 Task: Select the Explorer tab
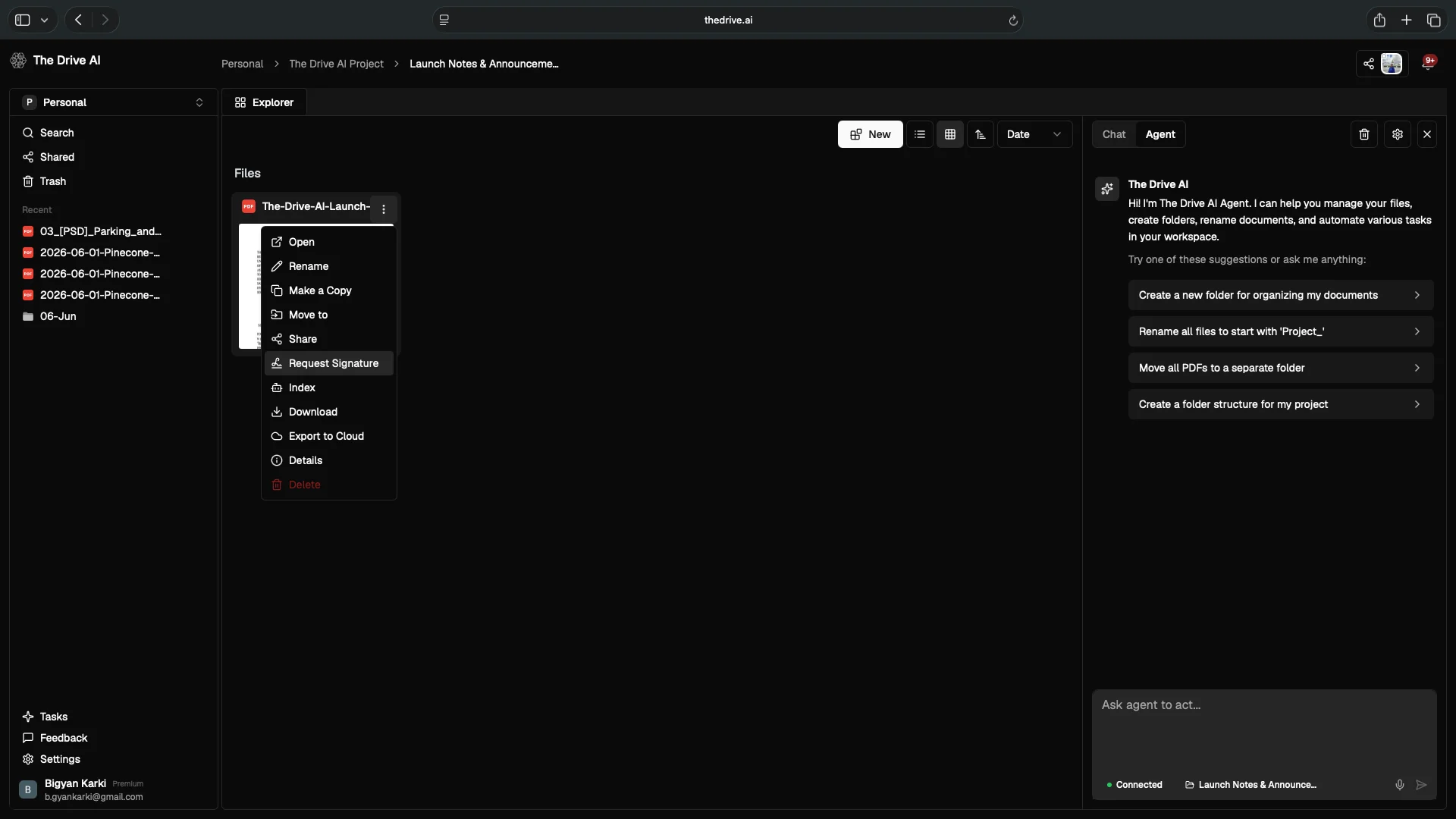click(264, 102)
